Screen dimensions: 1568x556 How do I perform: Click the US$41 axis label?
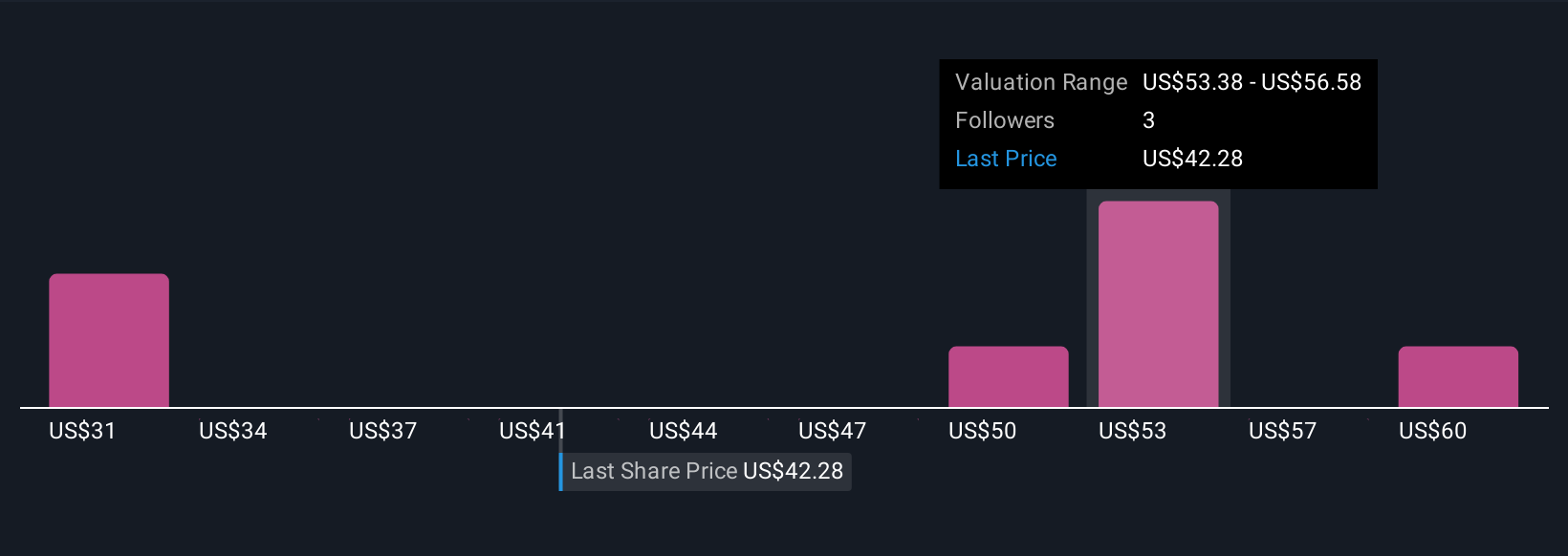click(533, 431)
